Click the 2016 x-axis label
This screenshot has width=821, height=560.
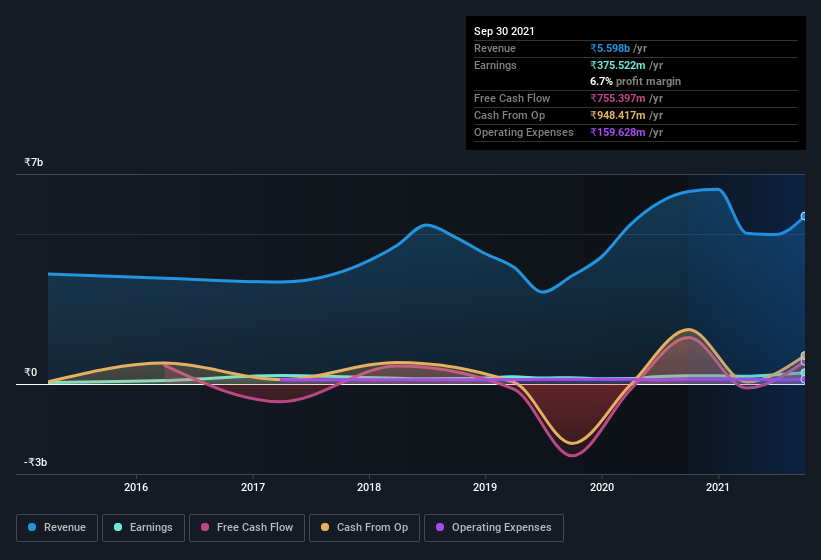[x=136, y=487]
